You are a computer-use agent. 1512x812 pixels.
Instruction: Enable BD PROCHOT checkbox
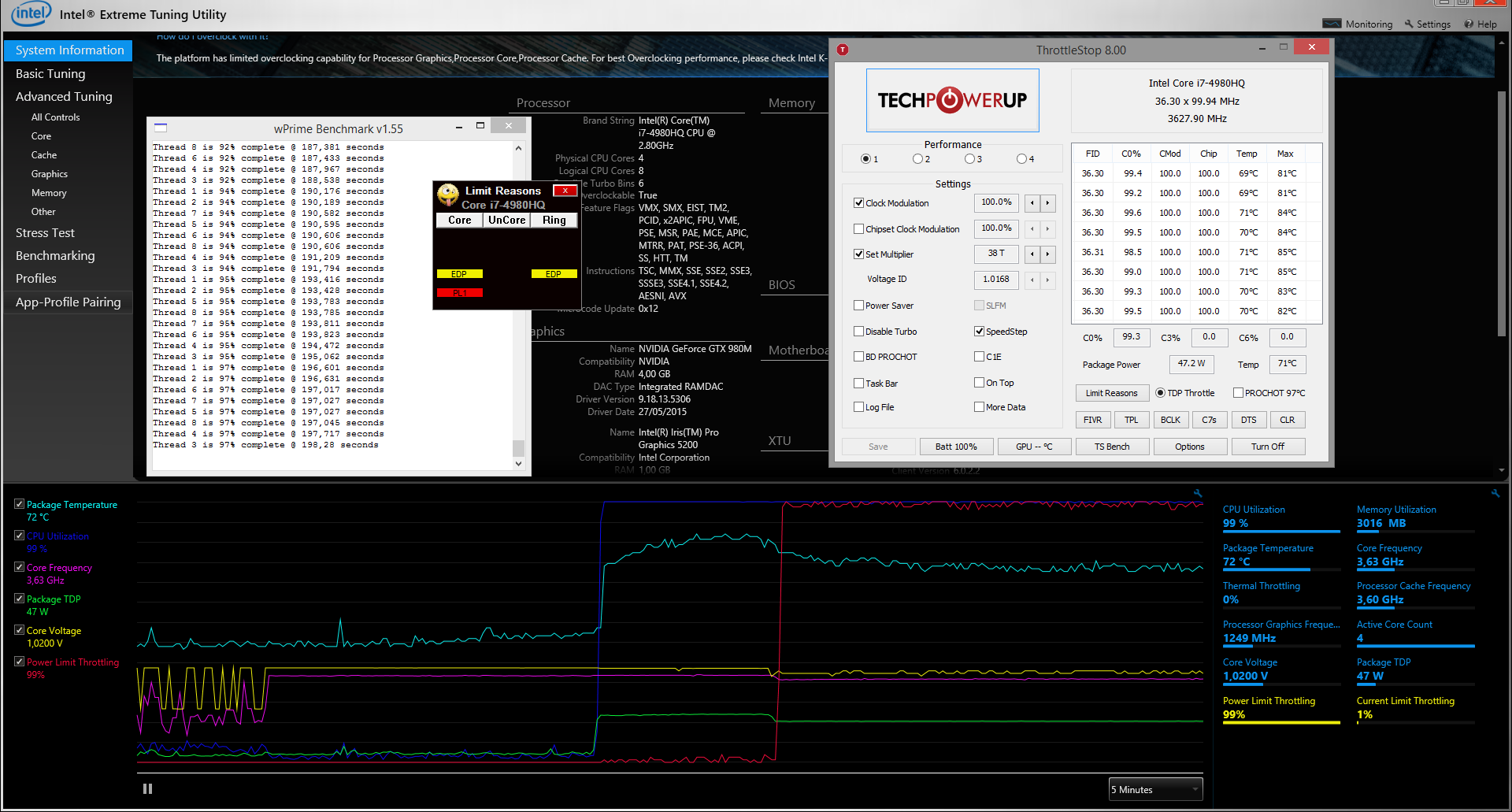point(859,357)
